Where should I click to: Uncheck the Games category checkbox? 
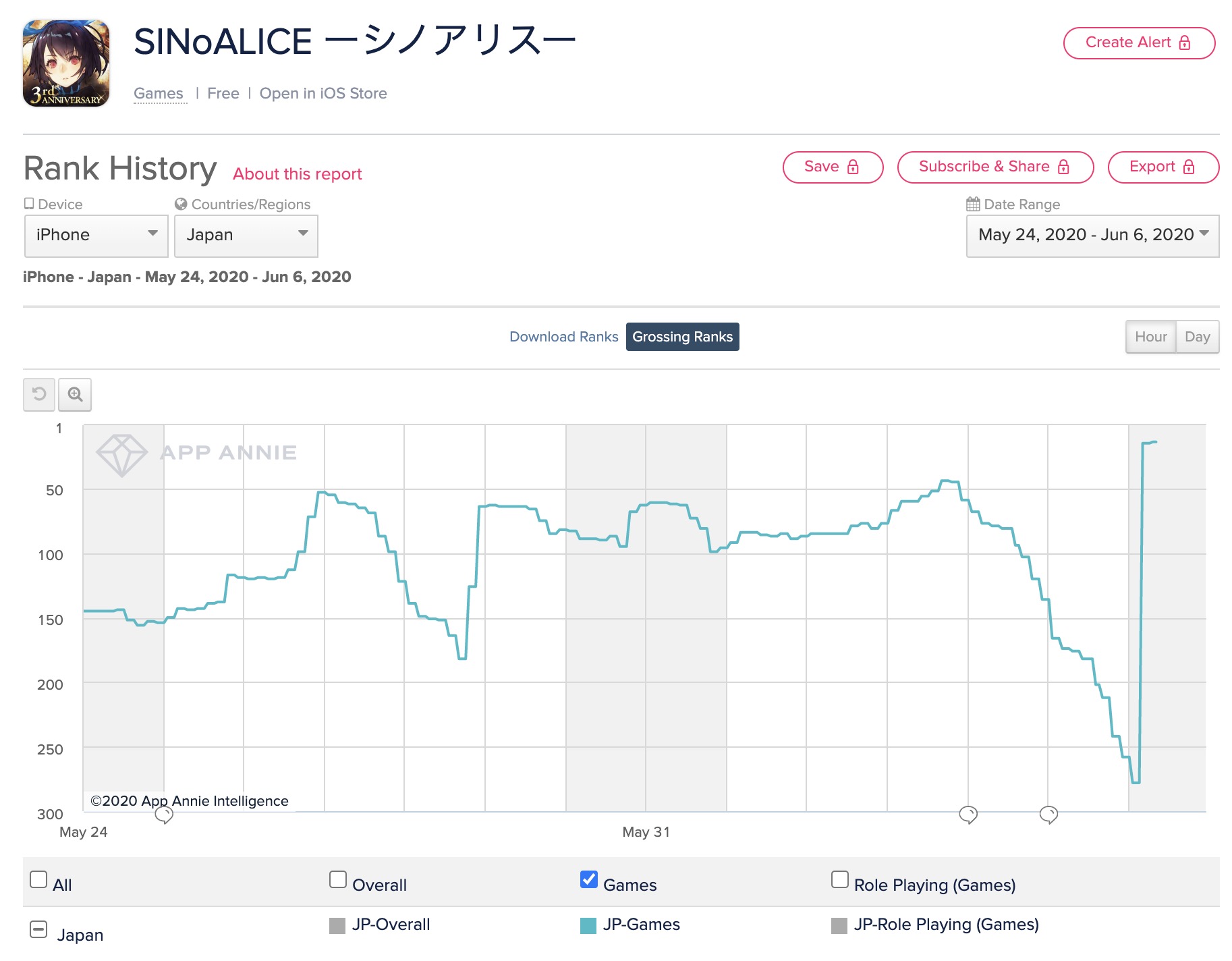point(589,879)
